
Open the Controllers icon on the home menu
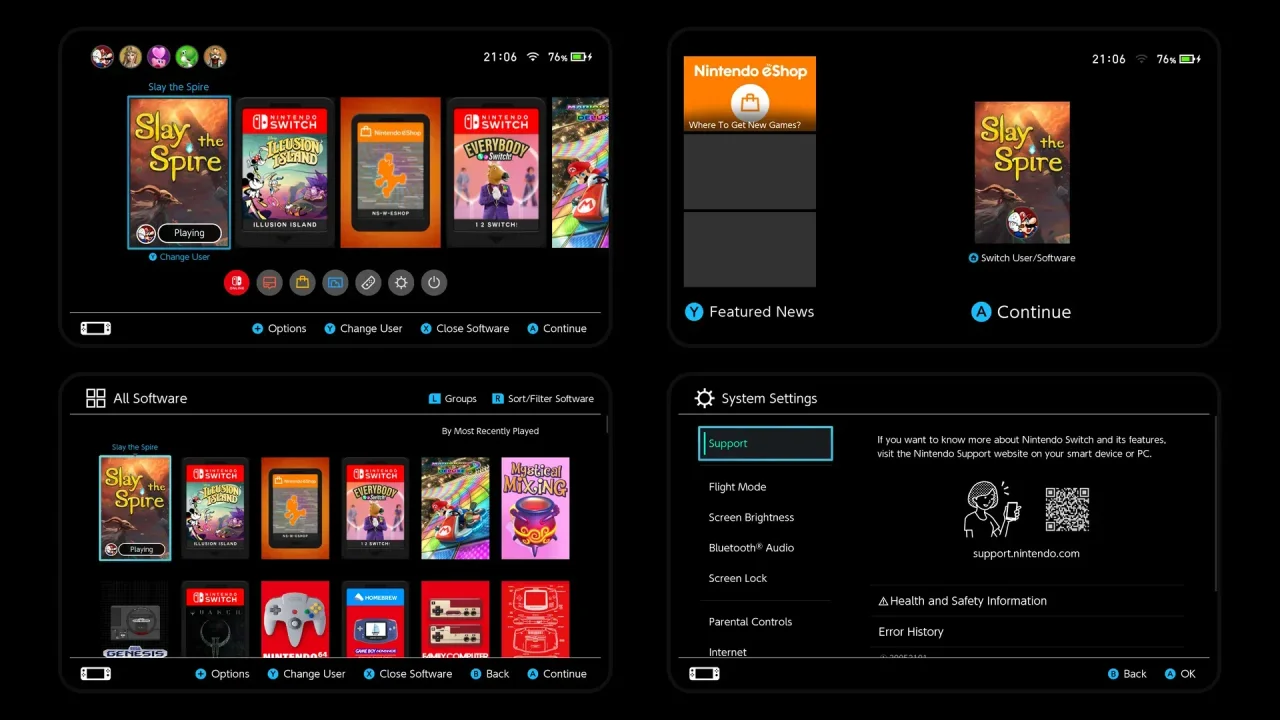point(368,283)
